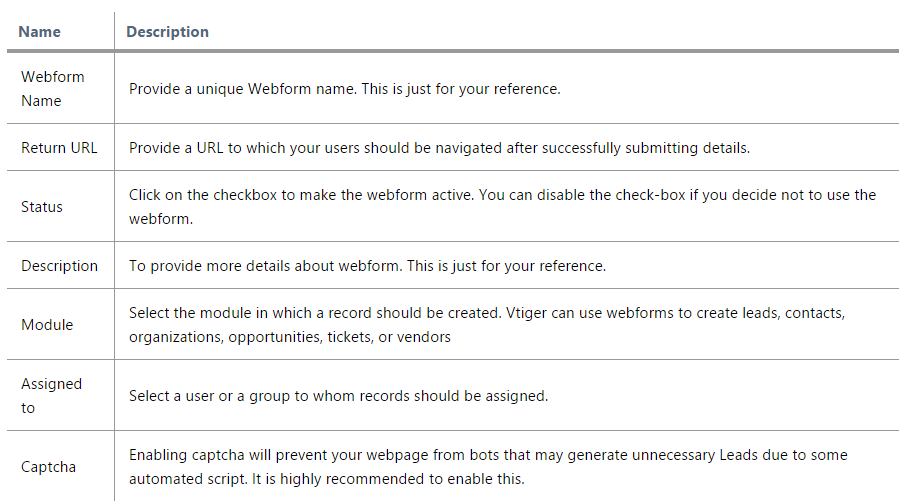Select the Webform Name row label

[x=52, y=89]
